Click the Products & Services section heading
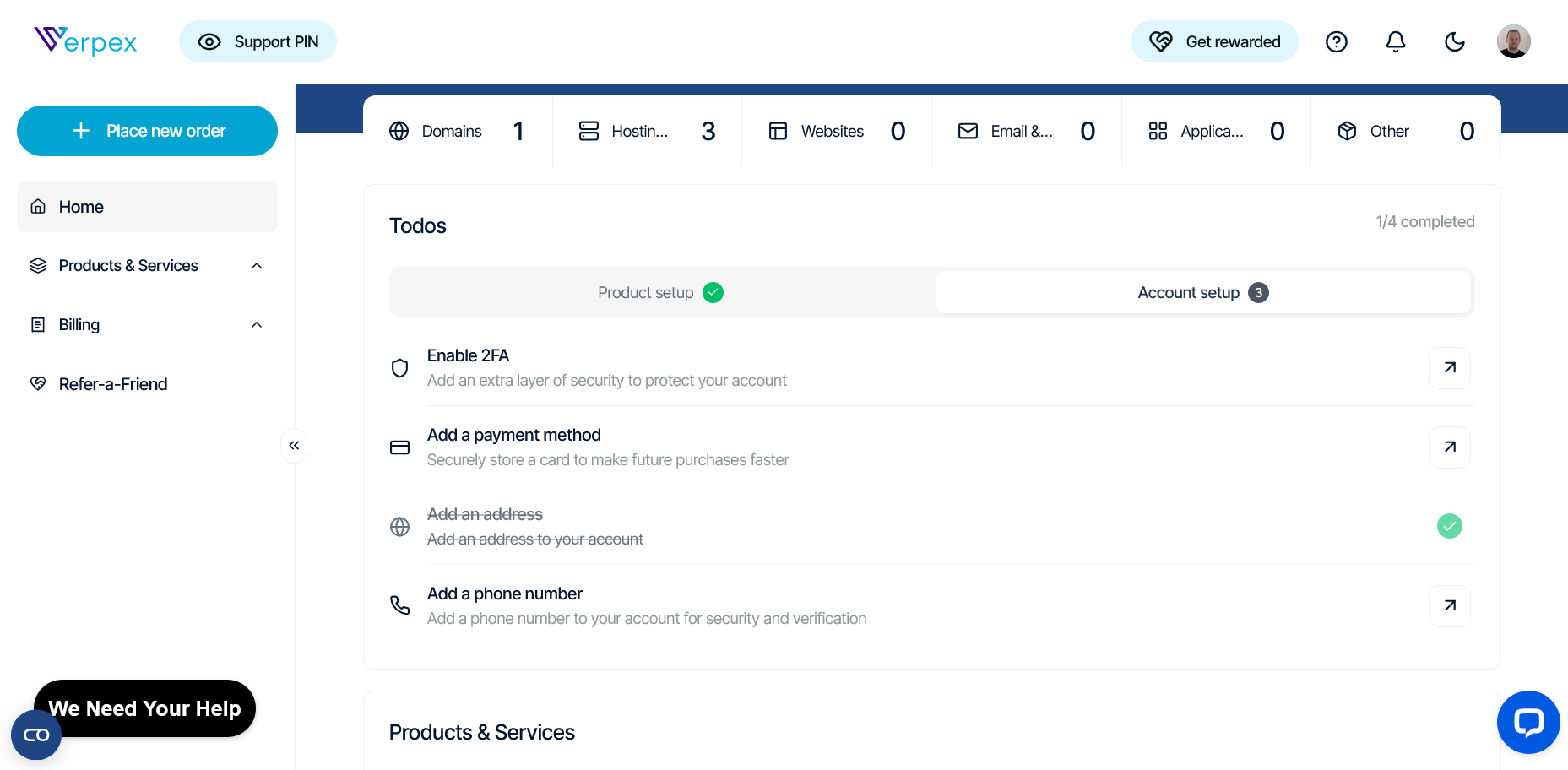 (x=482, y=732)
